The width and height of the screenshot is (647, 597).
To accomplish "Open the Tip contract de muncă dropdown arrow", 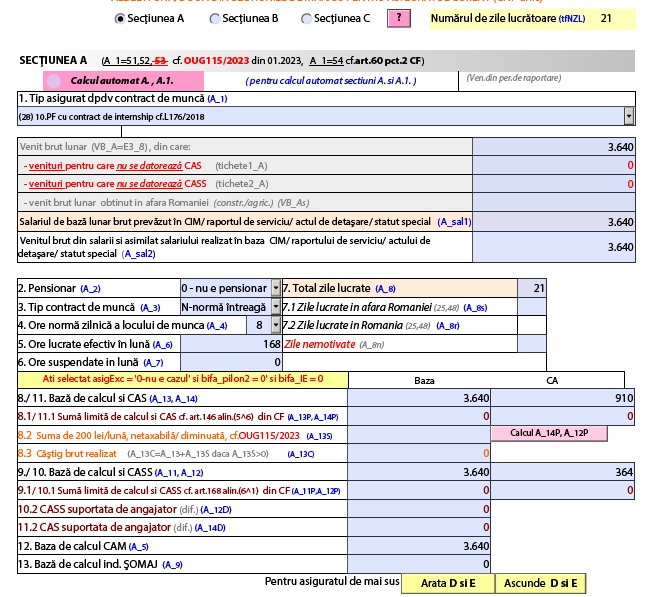I will (x=276, y=307).
